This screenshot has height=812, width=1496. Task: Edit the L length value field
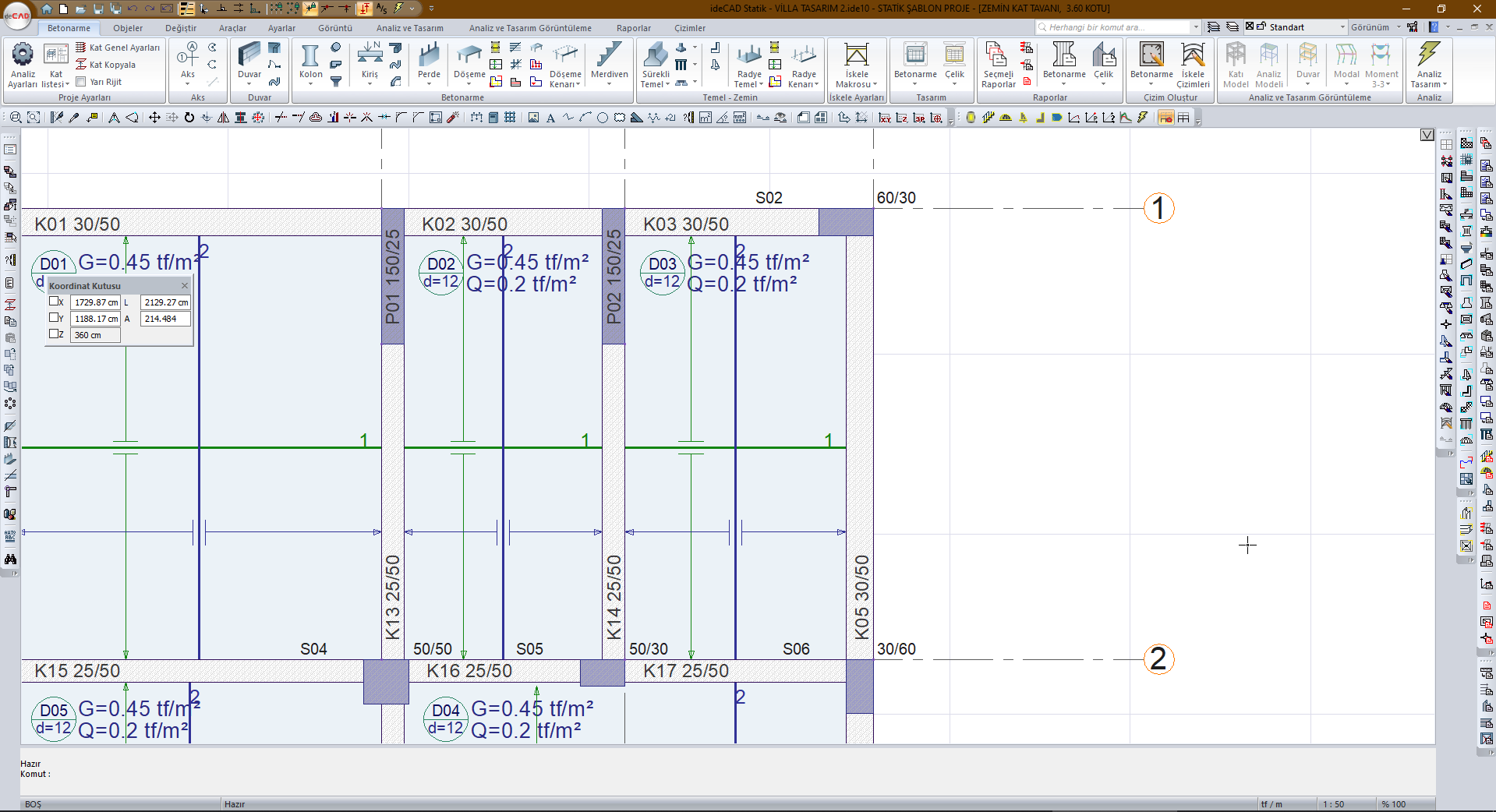point(165,302)
